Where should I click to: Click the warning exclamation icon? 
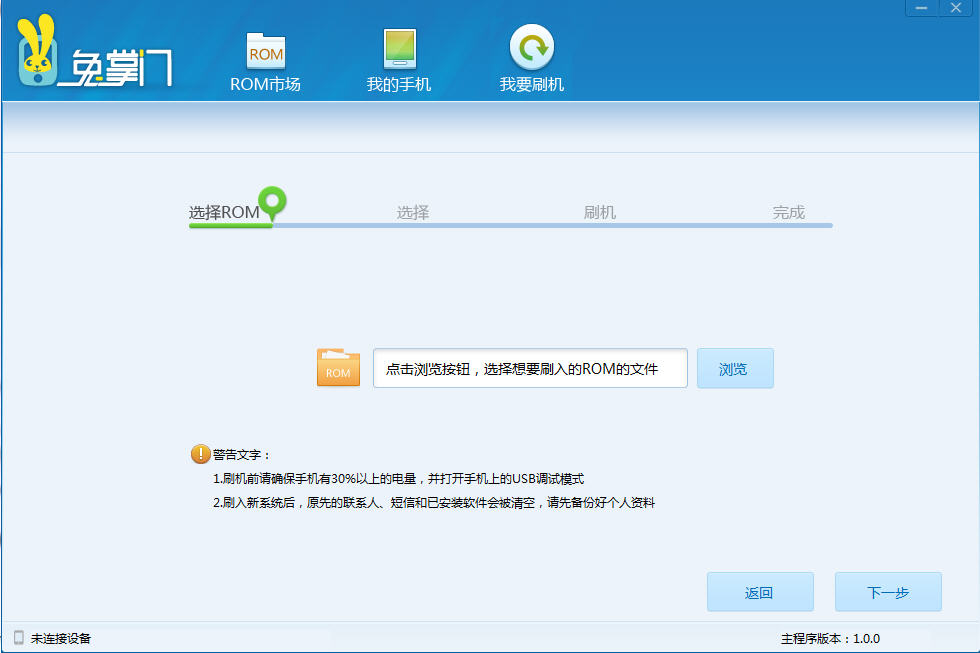click(x=200, y=454)
